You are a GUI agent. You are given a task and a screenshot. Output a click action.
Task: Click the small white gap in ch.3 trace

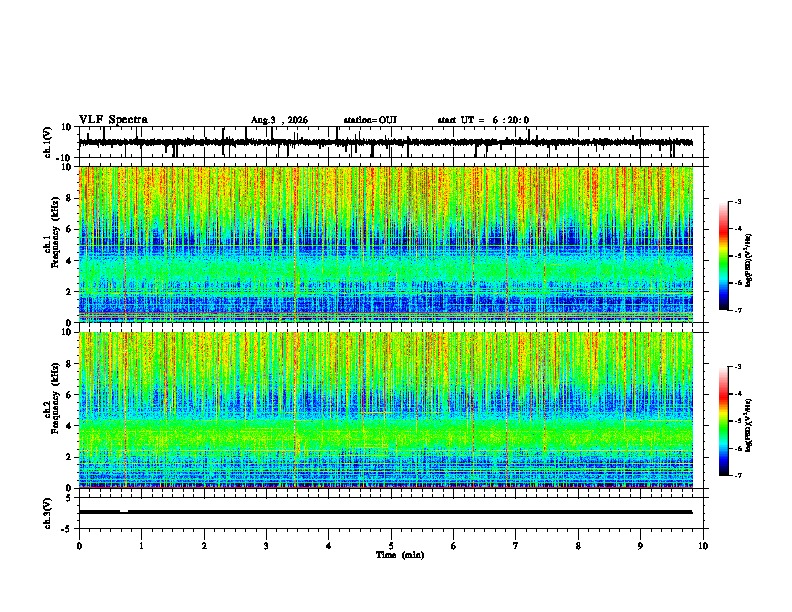(x=124, y=511)
